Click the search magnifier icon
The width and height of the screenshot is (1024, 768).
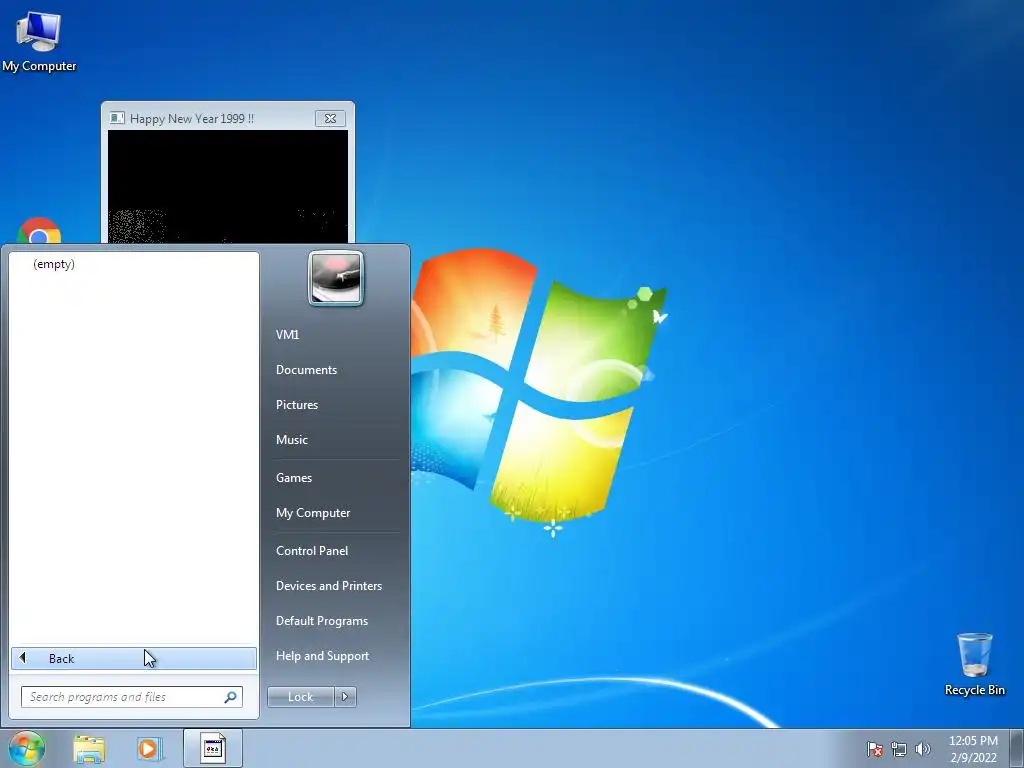tap(230, 697)
